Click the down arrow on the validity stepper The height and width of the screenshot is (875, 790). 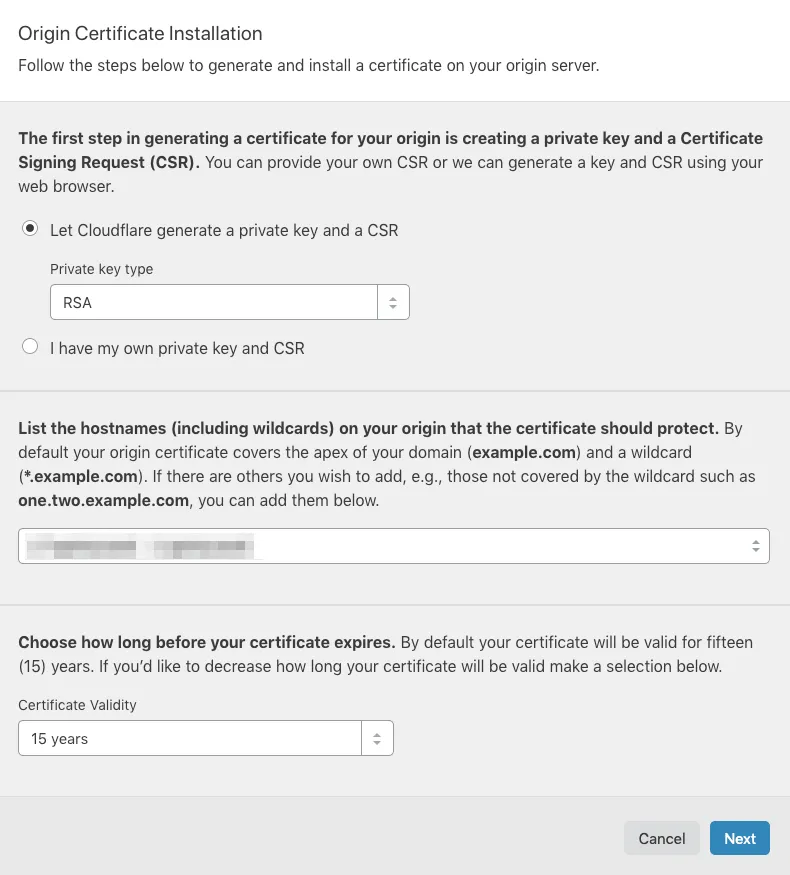(x=377, y=741)
